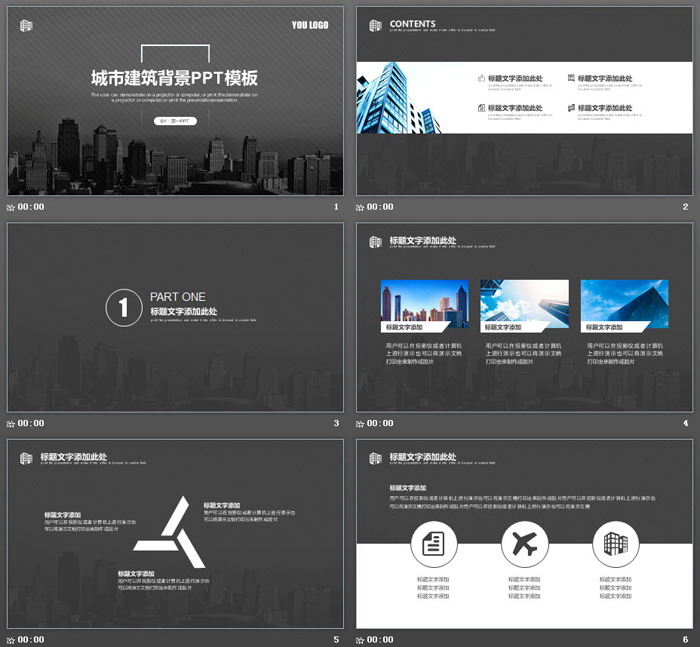Click the transition star icon under slide 5
700x647 pixels.
pyautogui.click(x=11, y=640)
